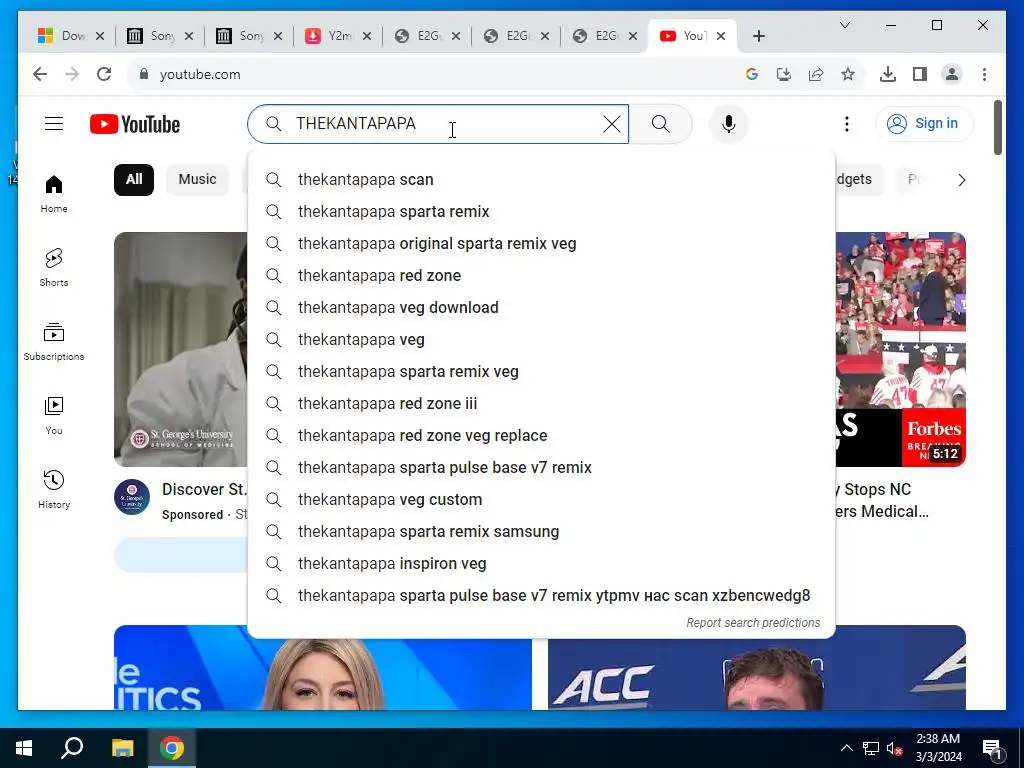This screenshot has width=1024, height=768.
Task: Bookmark this page with the star icon
Action: [848, 74]
